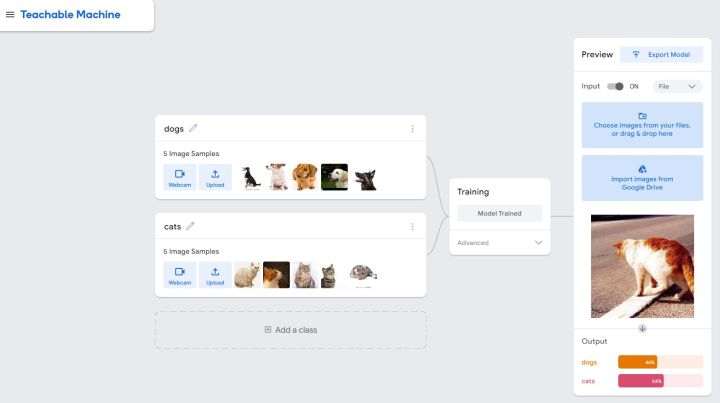Click the Model Trained button
The image size is (720, 403).
coord(500,213)
